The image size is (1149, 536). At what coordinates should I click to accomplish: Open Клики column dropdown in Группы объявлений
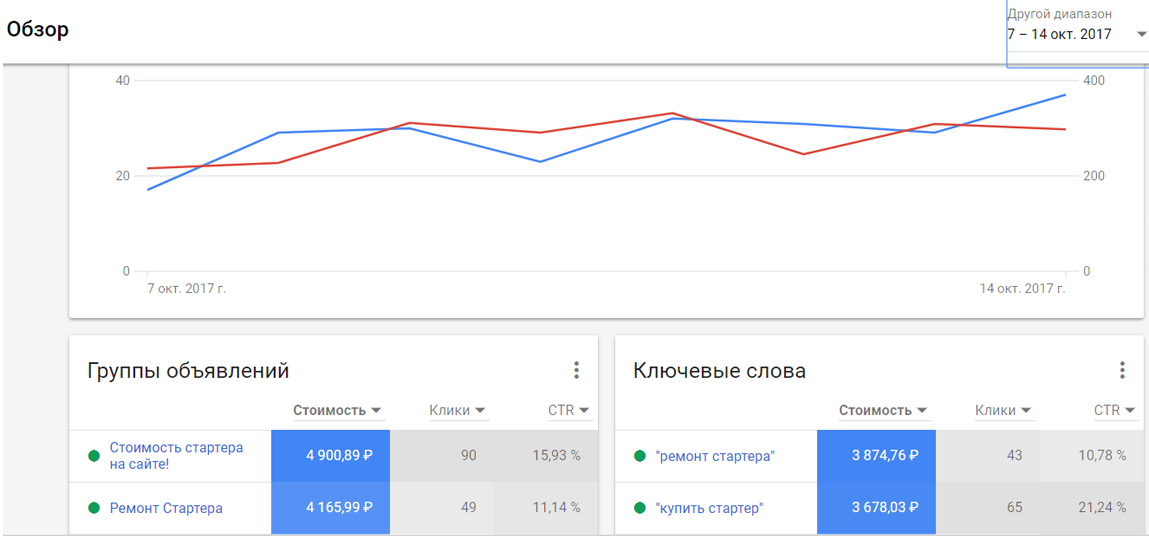tap(480, 411)
